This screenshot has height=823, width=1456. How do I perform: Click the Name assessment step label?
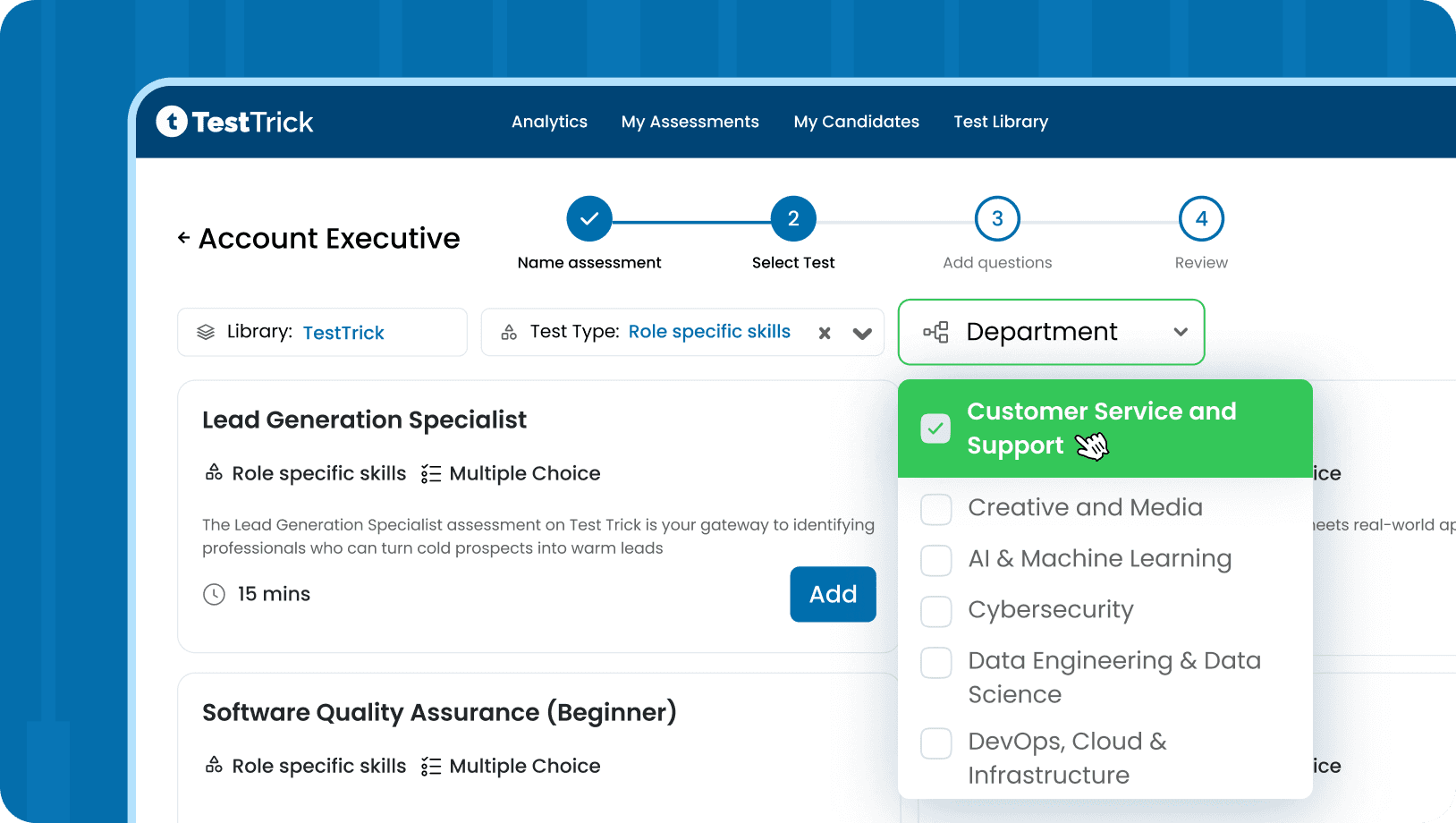click(589, 263)
